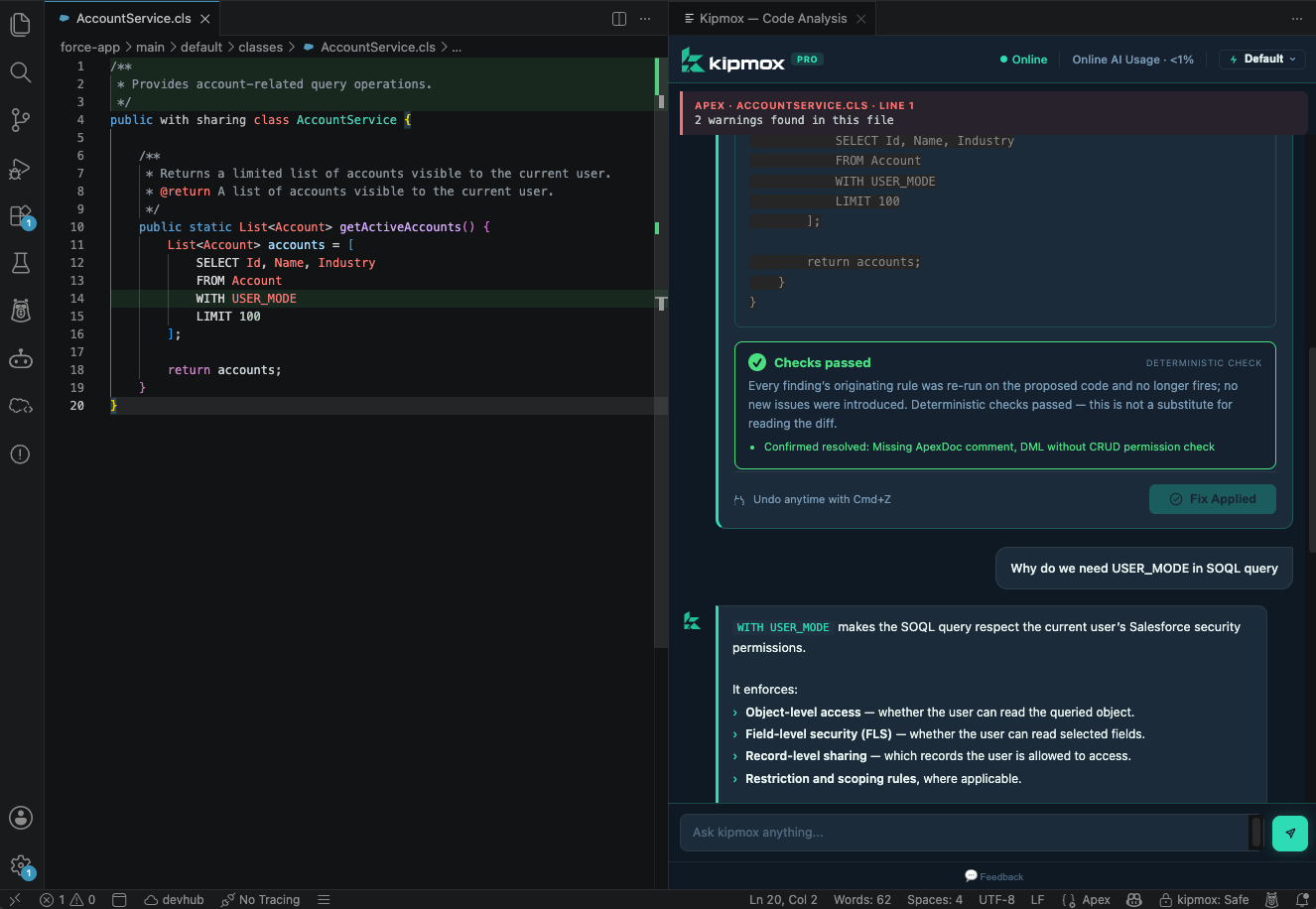Viewport: 1316px width, 909px height.
Task: Open the Testing flask view
Action: (x=21, y=263)
